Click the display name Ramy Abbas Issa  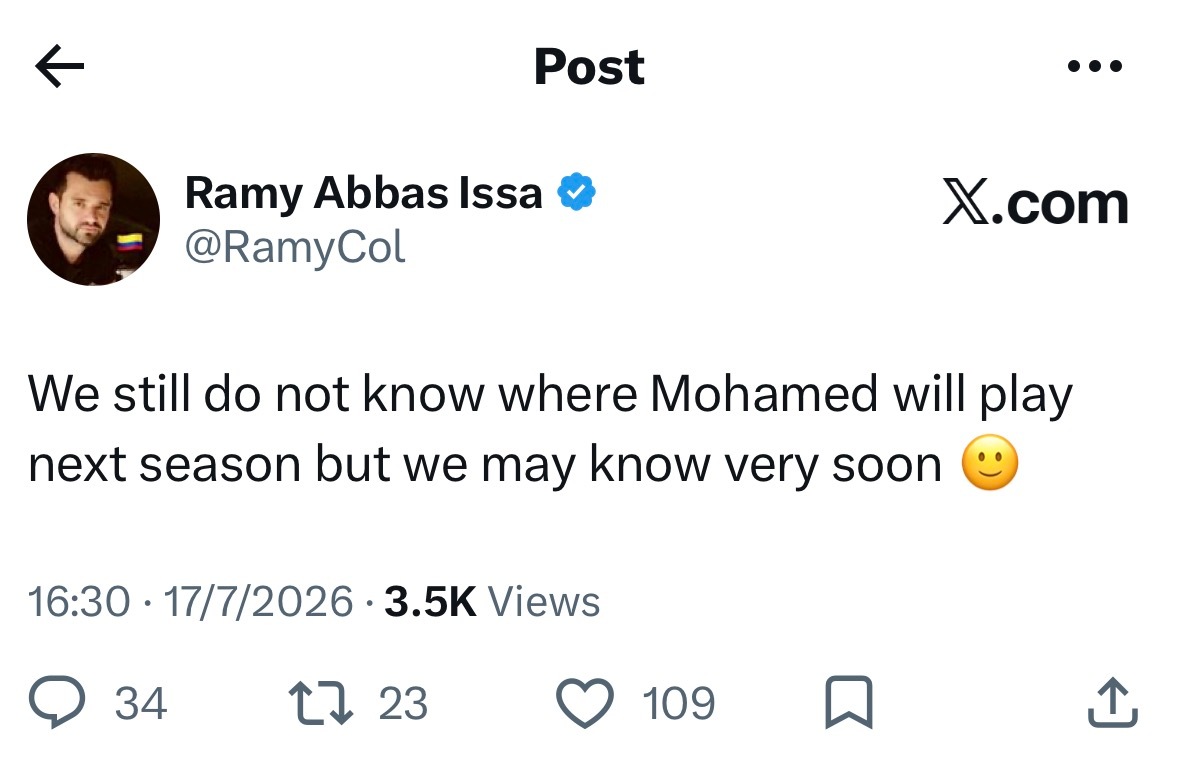363,193
